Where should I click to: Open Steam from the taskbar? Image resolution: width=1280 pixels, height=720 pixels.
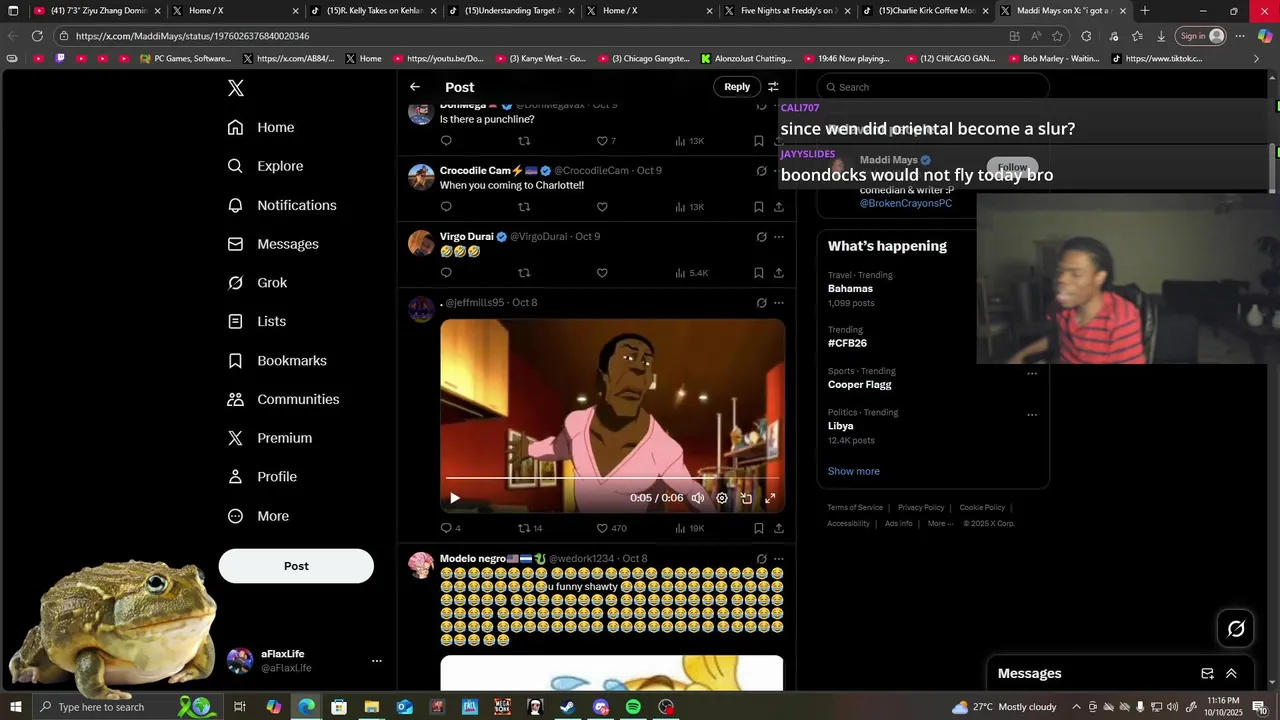point(567,707)
